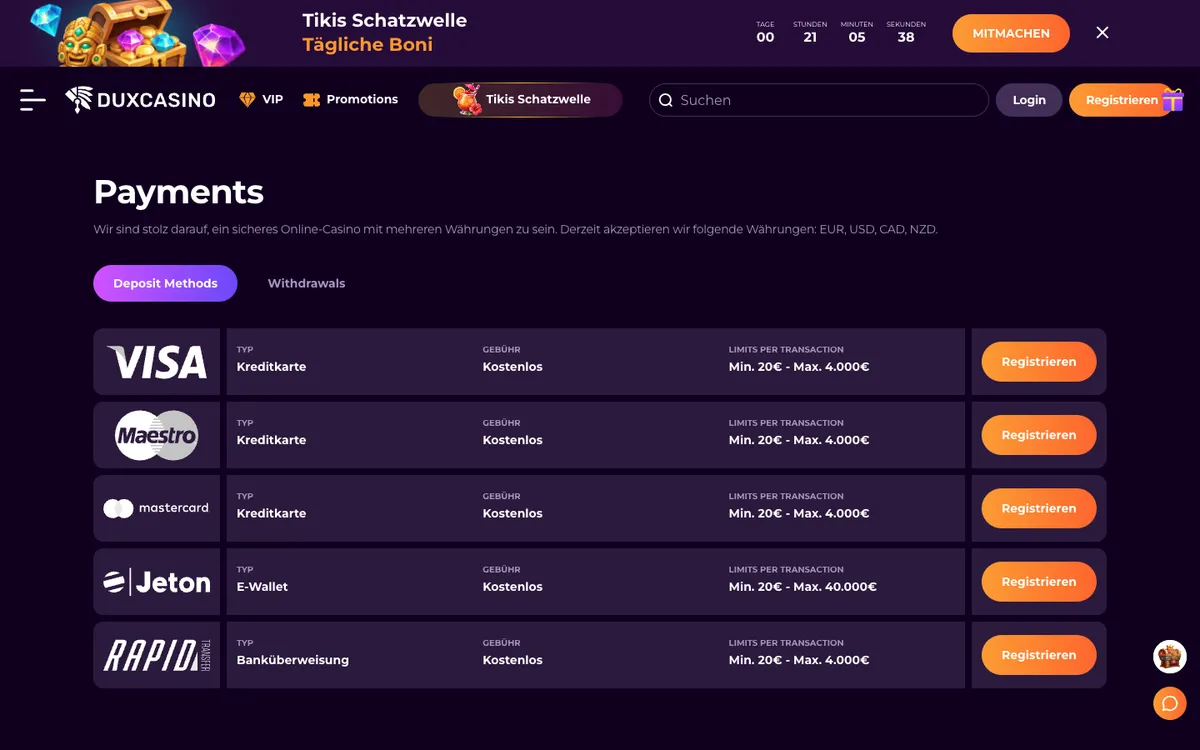Click the VISA logo
1200x750 pixels.
[x=157, y=362]
